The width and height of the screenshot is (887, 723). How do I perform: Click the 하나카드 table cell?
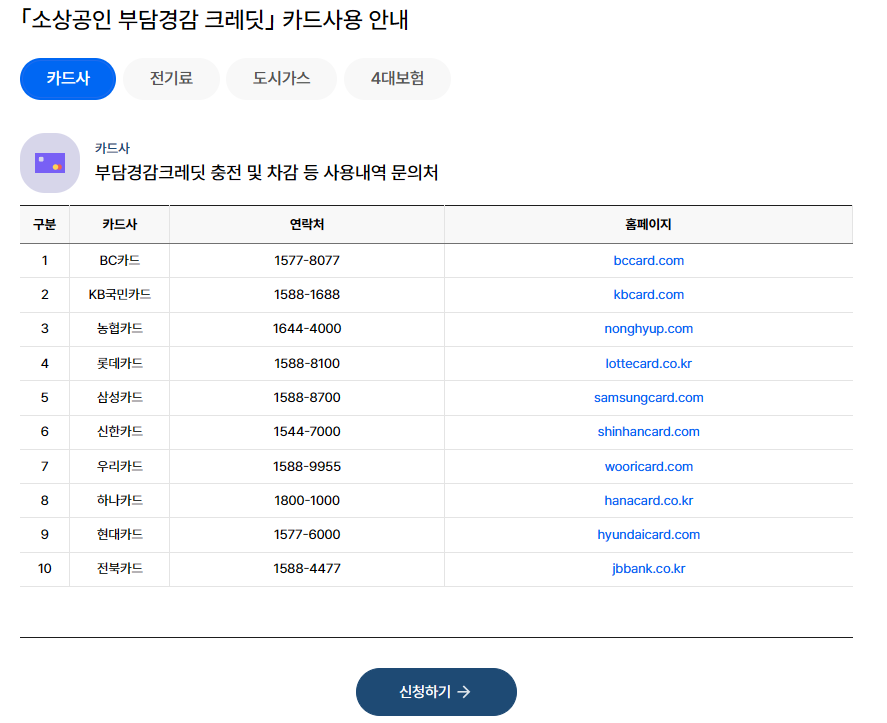click(x=119, y=501)
